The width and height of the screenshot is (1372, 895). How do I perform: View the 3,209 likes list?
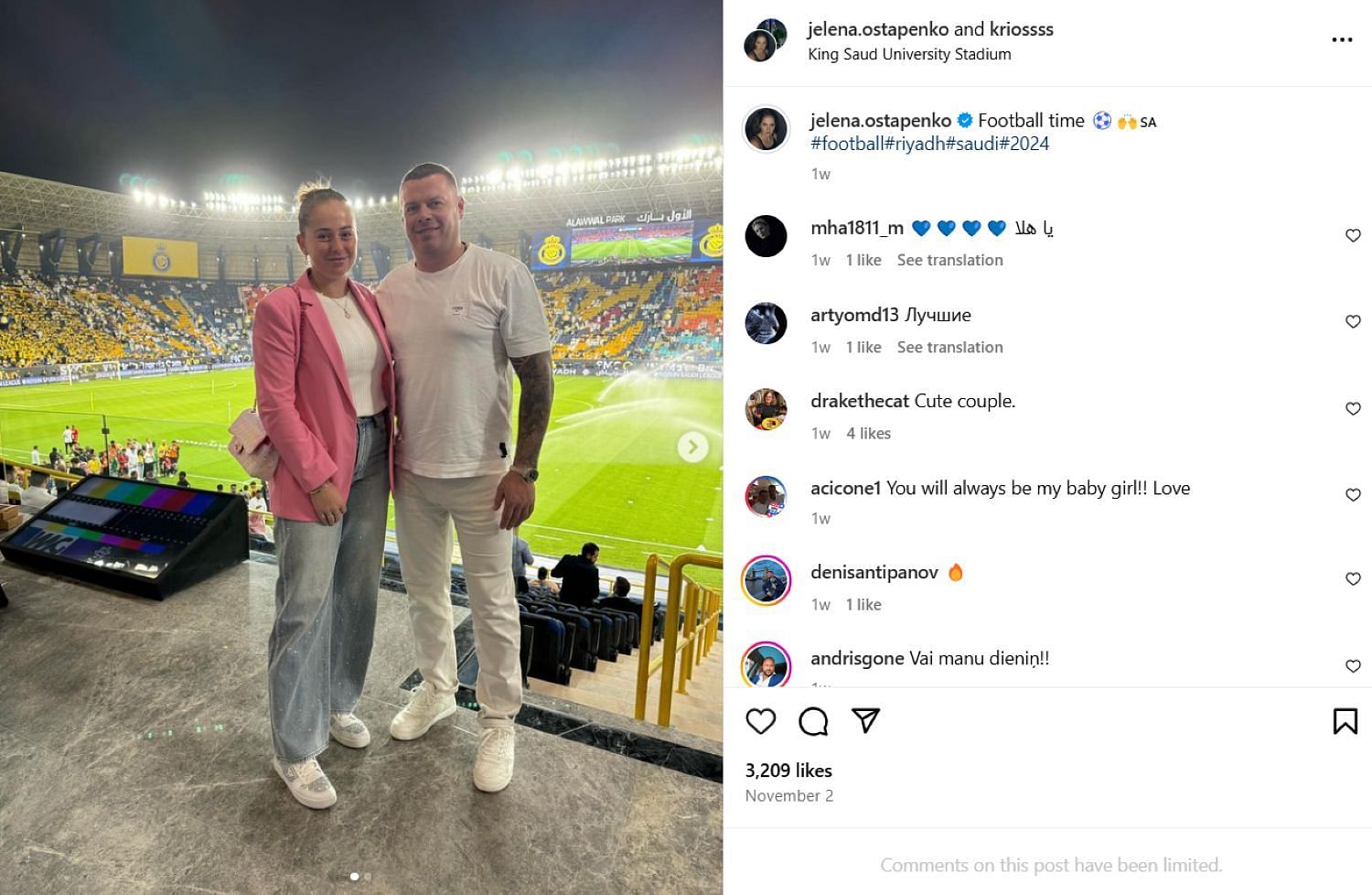click(x=788, y=771)
